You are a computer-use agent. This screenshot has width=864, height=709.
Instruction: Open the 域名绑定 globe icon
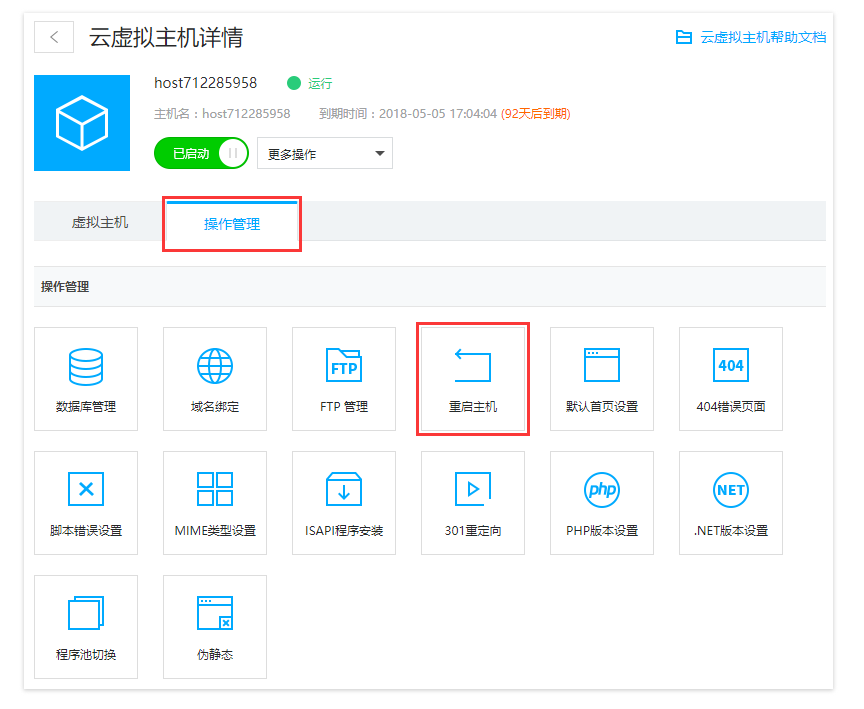tap(215, 367)
